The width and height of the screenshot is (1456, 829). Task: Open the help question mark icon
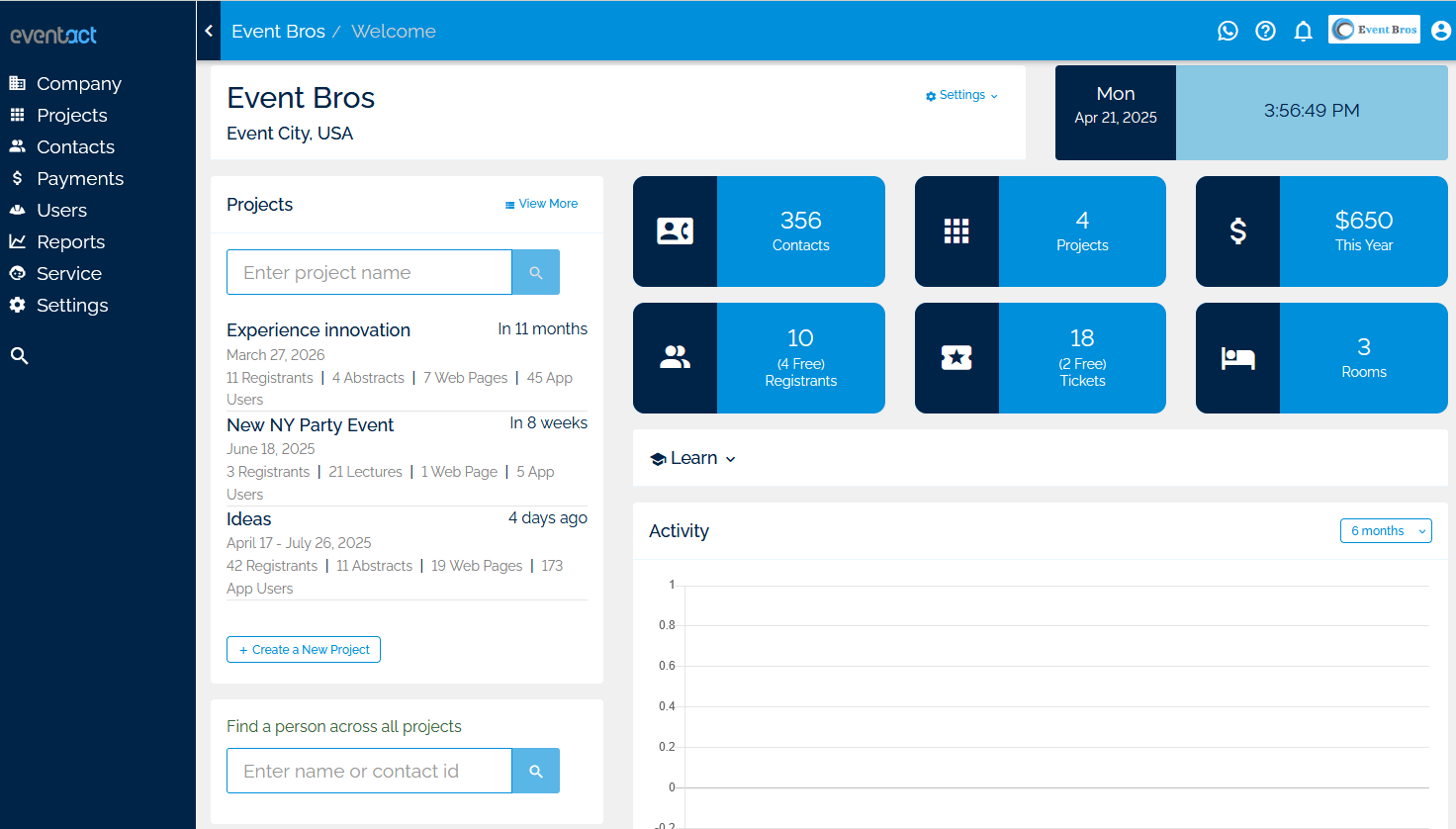coord(1265,31)
